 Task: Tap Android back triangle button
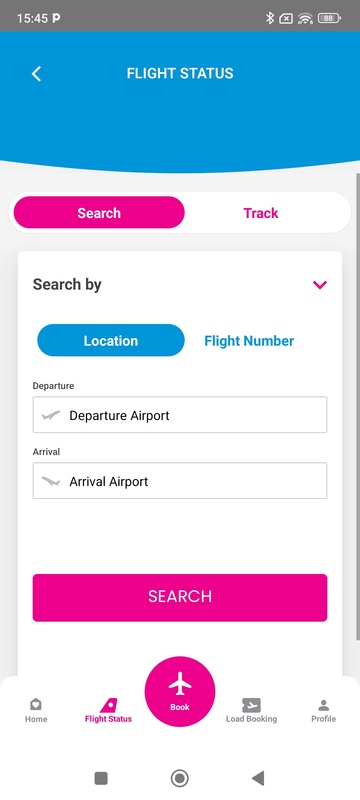258,778
